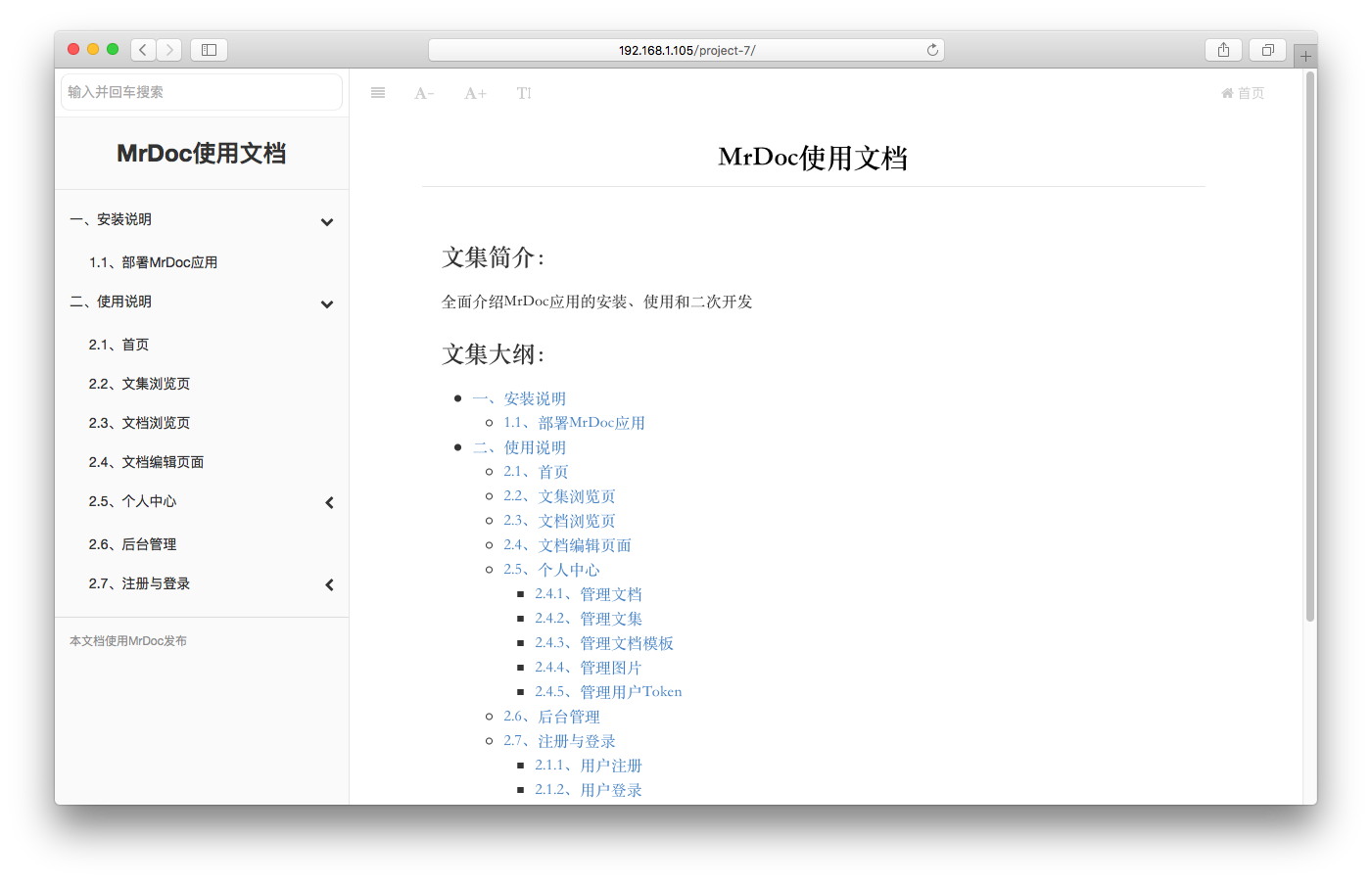Open a new tab with plus button
The image size is (1372, 883).
[x=1305, y=56]
